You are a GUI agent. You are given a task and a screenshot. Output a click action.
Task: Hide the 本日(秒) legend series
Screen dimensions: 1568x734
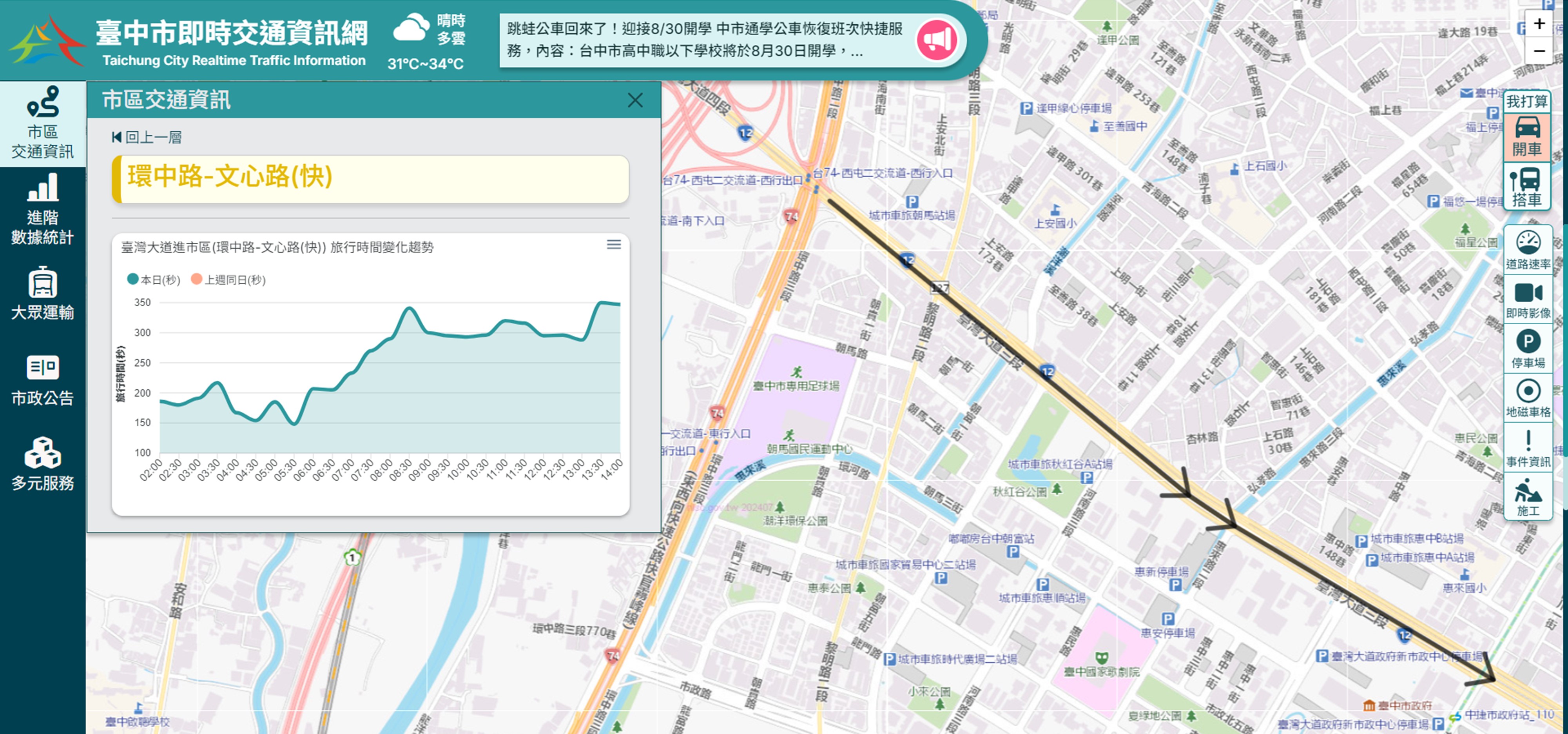coord(154,280)
